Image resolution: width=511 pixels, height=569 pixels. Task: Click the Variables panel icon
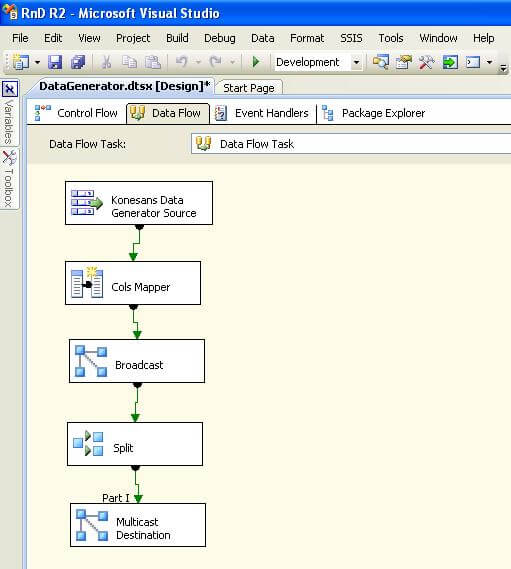tap(10, 89)
